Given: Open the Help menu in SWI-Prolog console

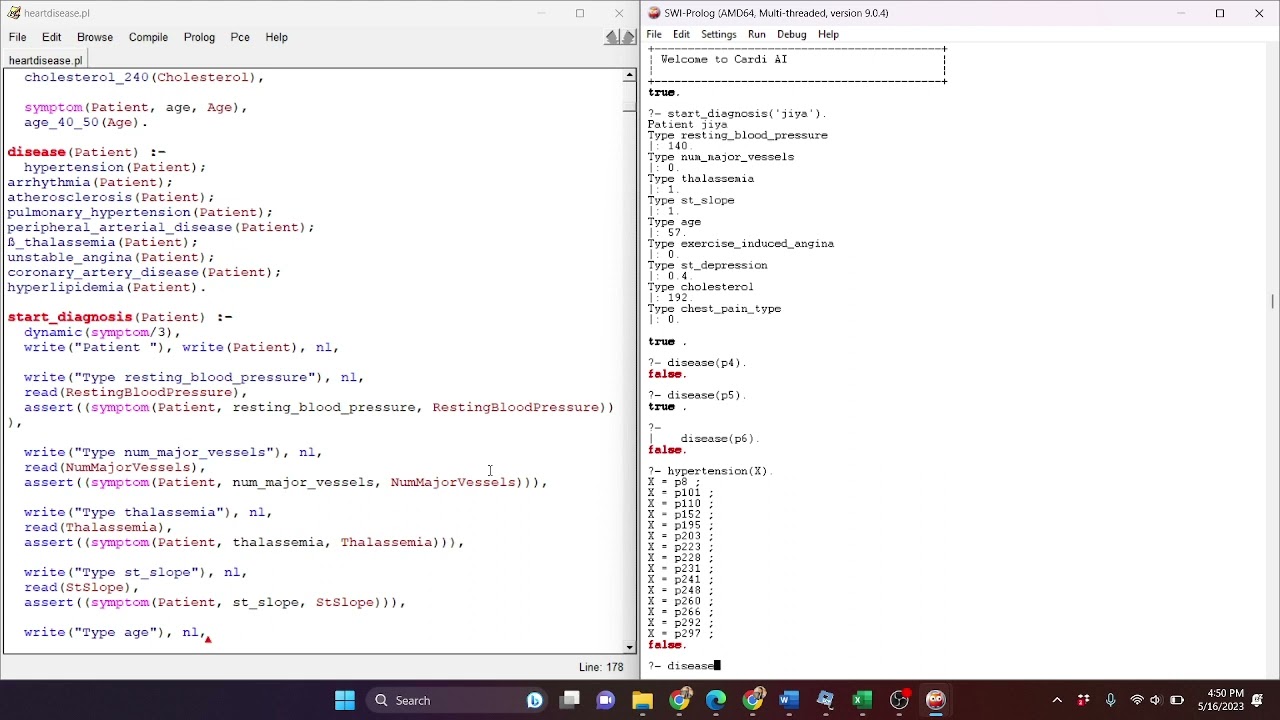Looking at the screenshot, I should pos(828,34).
